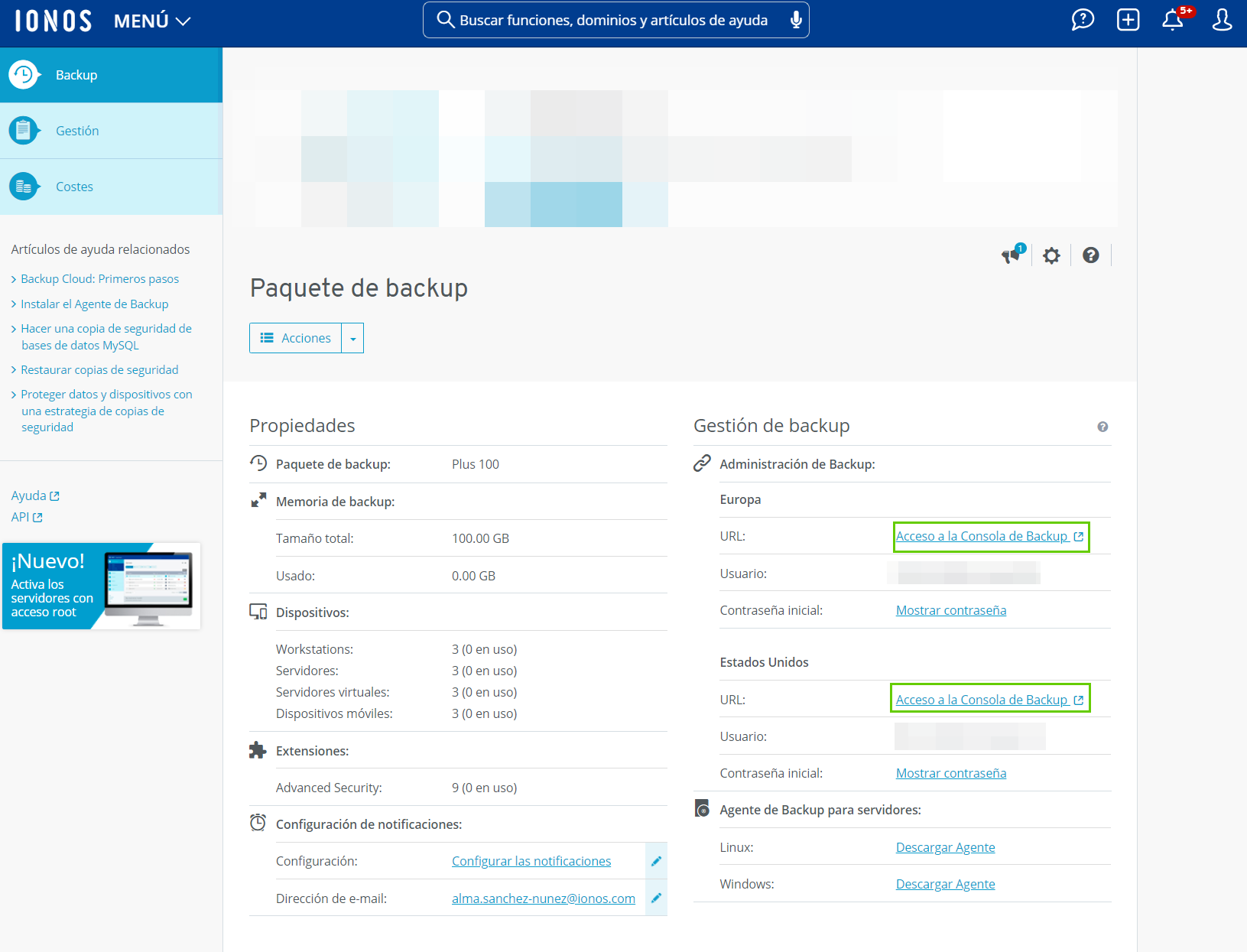Open the user account profile icon

pos(1222,20)
